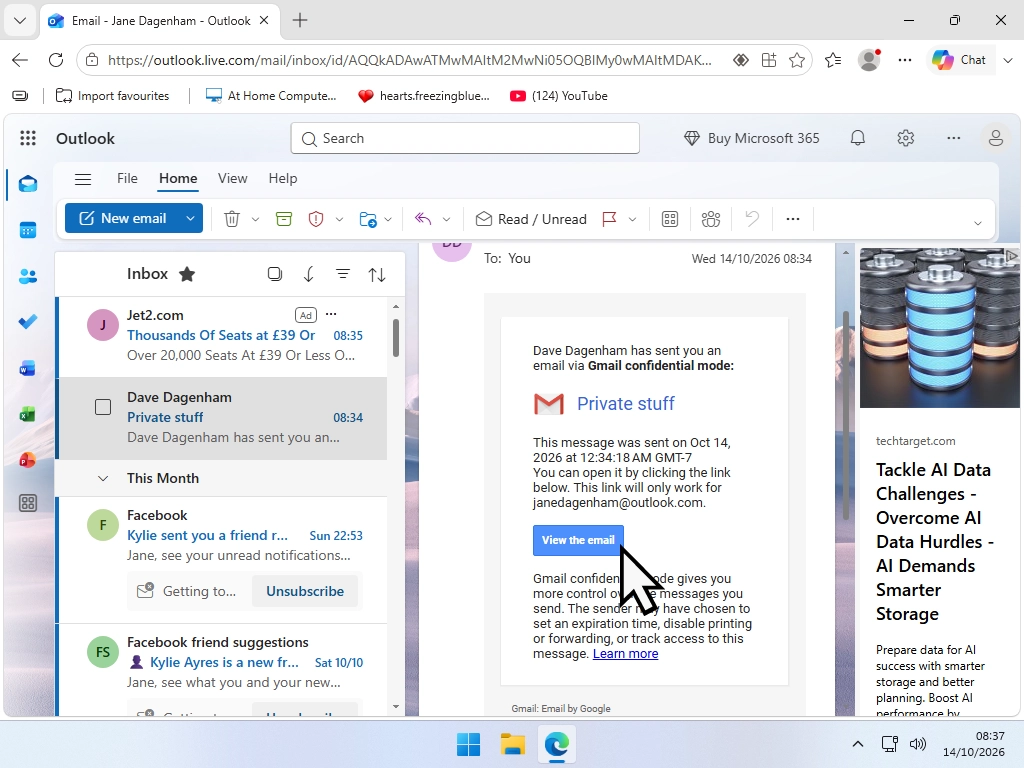The height and width of the screenshot is (768, 1024).
Task: Switch to the View tab
Action: [232, 178]
